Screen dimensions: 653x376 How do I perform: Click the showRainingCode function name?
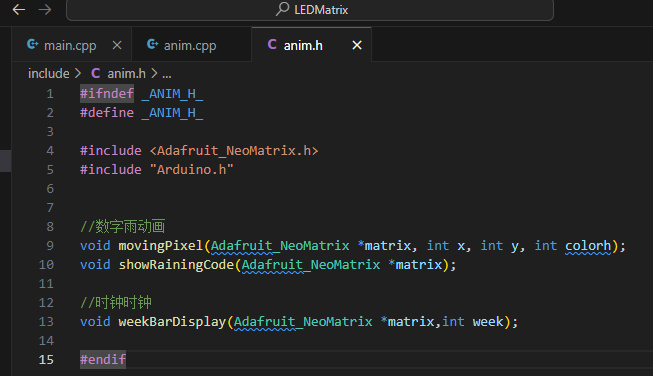coord(176,265)
